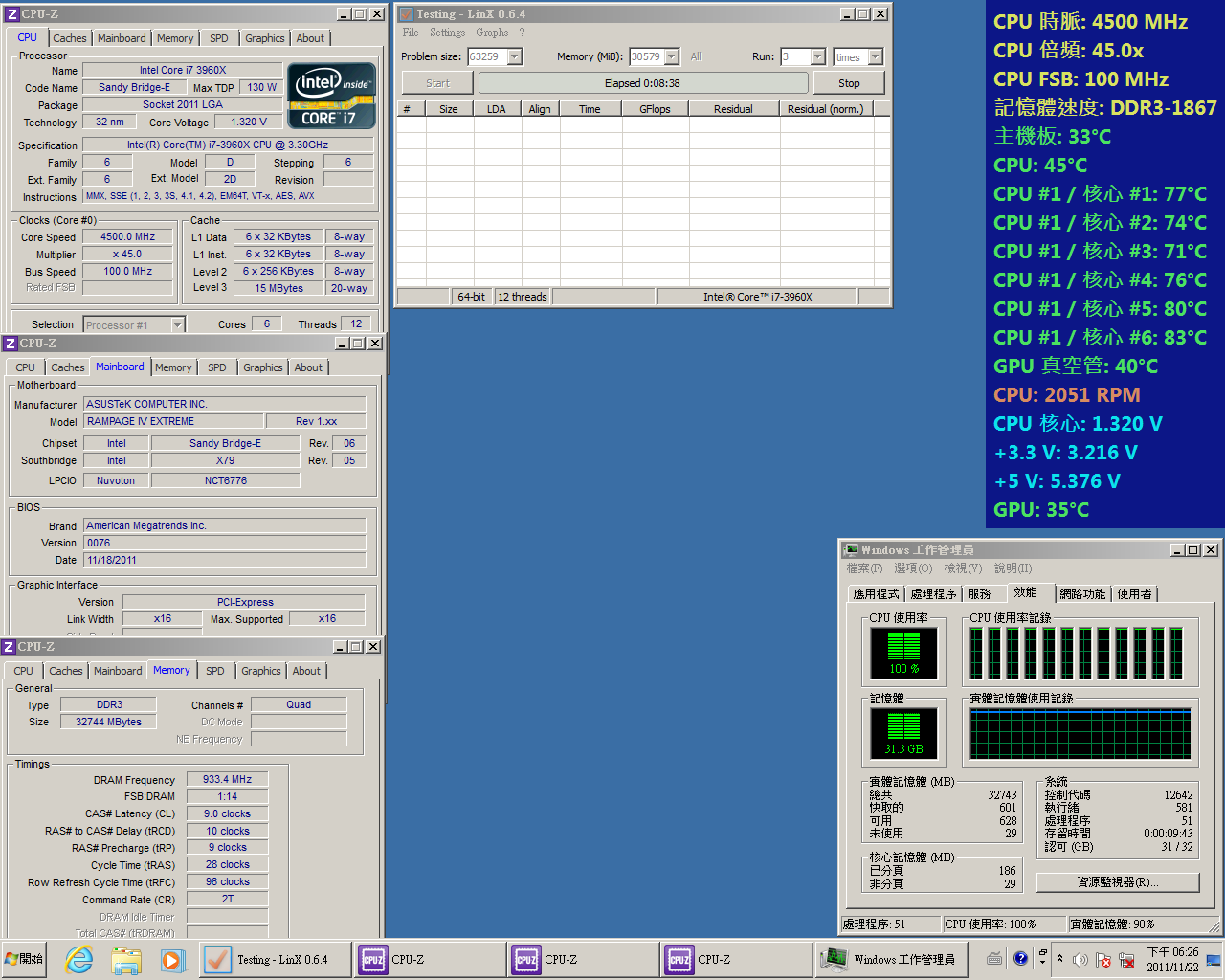Viewport: 1225px width, 980px height.
Task: Open the problem size dropdown in LinX
Action: coord(515,56)
